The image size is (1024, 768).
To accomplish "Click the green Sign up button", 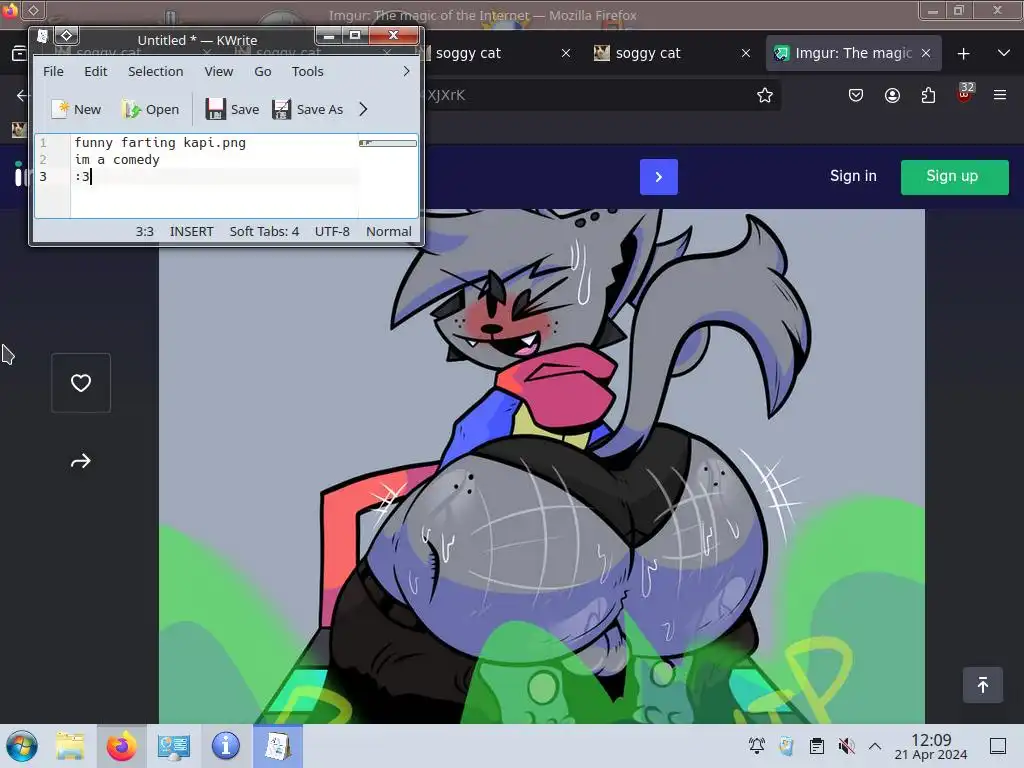I will click(954, 177).
